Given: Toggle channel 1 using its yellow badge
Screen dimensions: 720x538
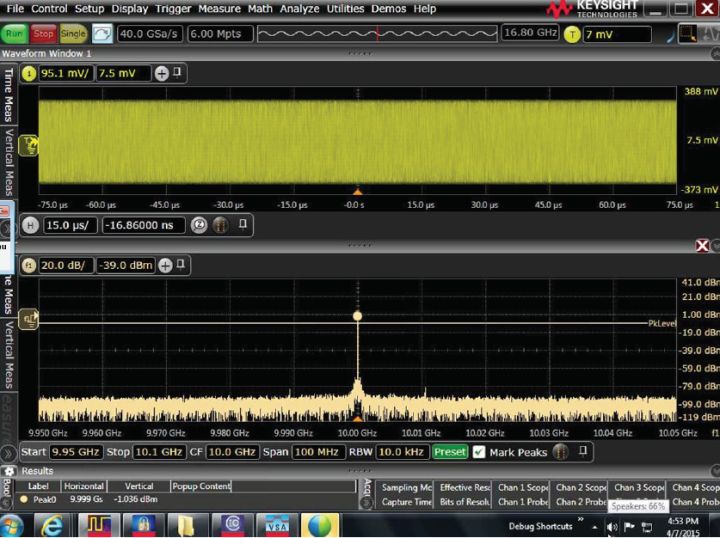Looking at the screenshot, I should coord(29,73).
